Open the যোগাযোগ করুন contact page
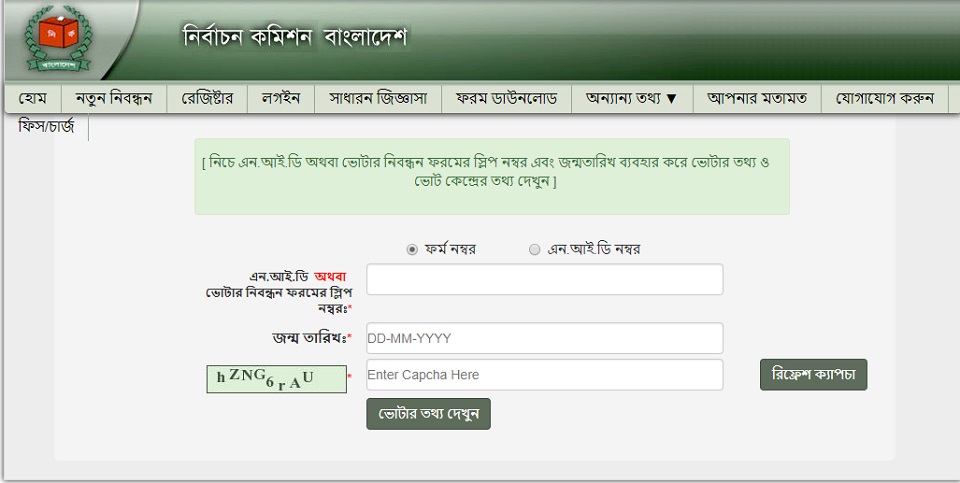The height and width of the screenshot is (483, 960). pos(884,98)
